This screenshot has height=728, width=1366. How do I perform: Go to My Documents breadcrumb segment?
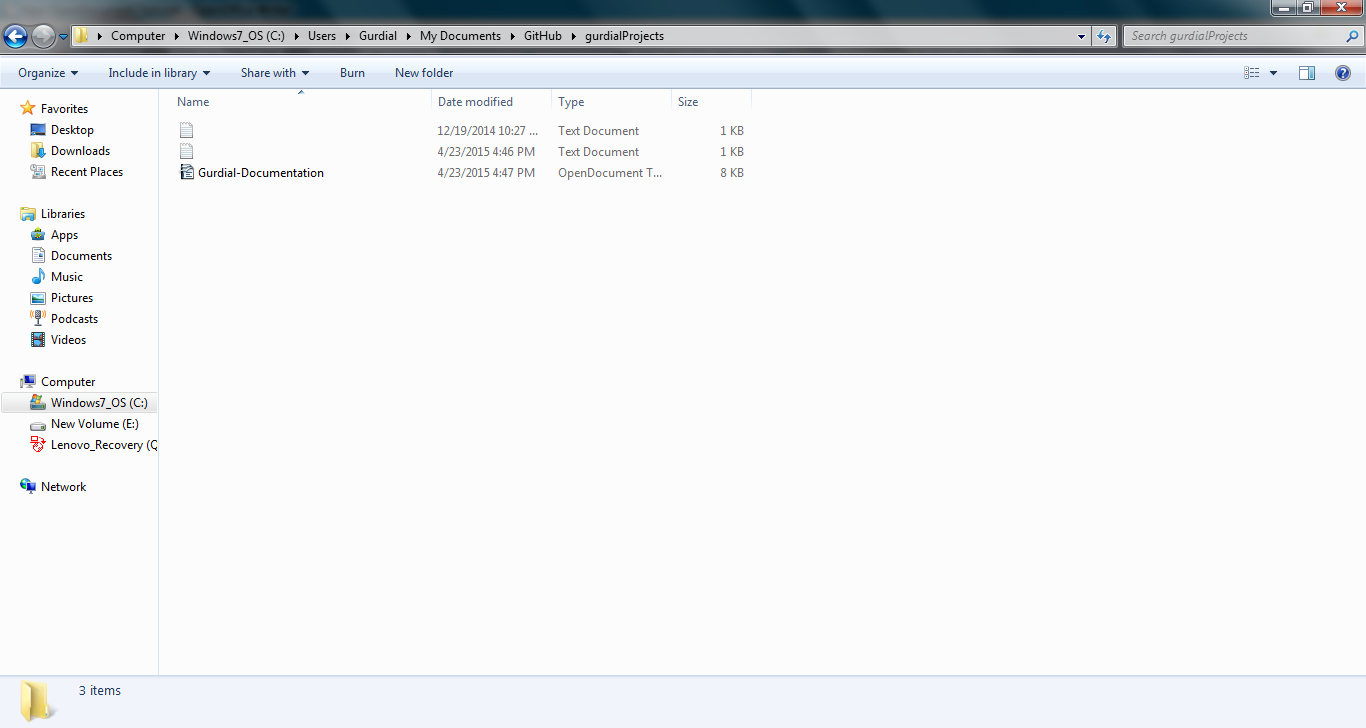[x=460, y=36]
